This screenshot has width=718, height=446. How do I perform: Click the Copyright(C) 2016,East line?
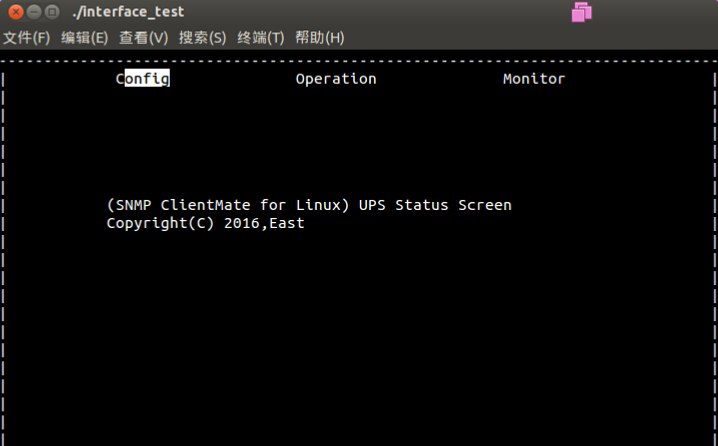[x=206, y=223]
